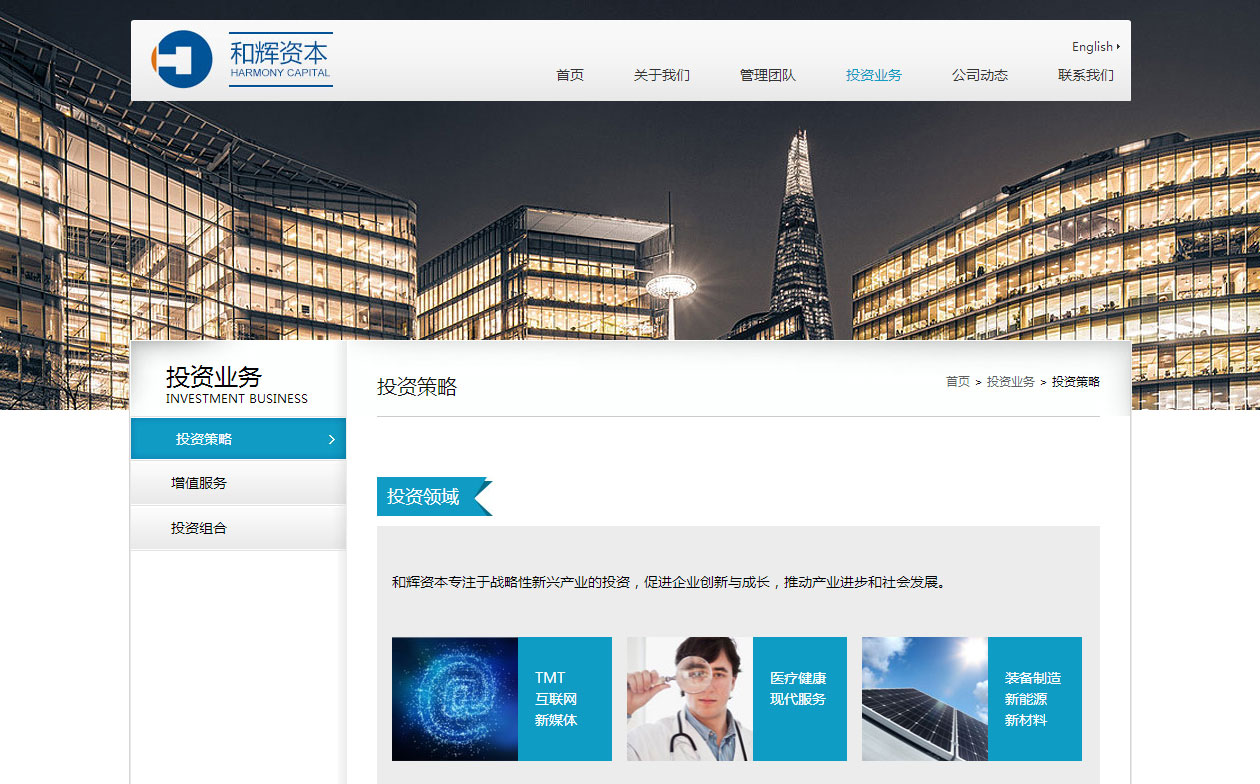Click 投资策略 in breadcrumb trail
Image resolution: width=1260 pixels, height=784 pixels.
point(1076,382)
